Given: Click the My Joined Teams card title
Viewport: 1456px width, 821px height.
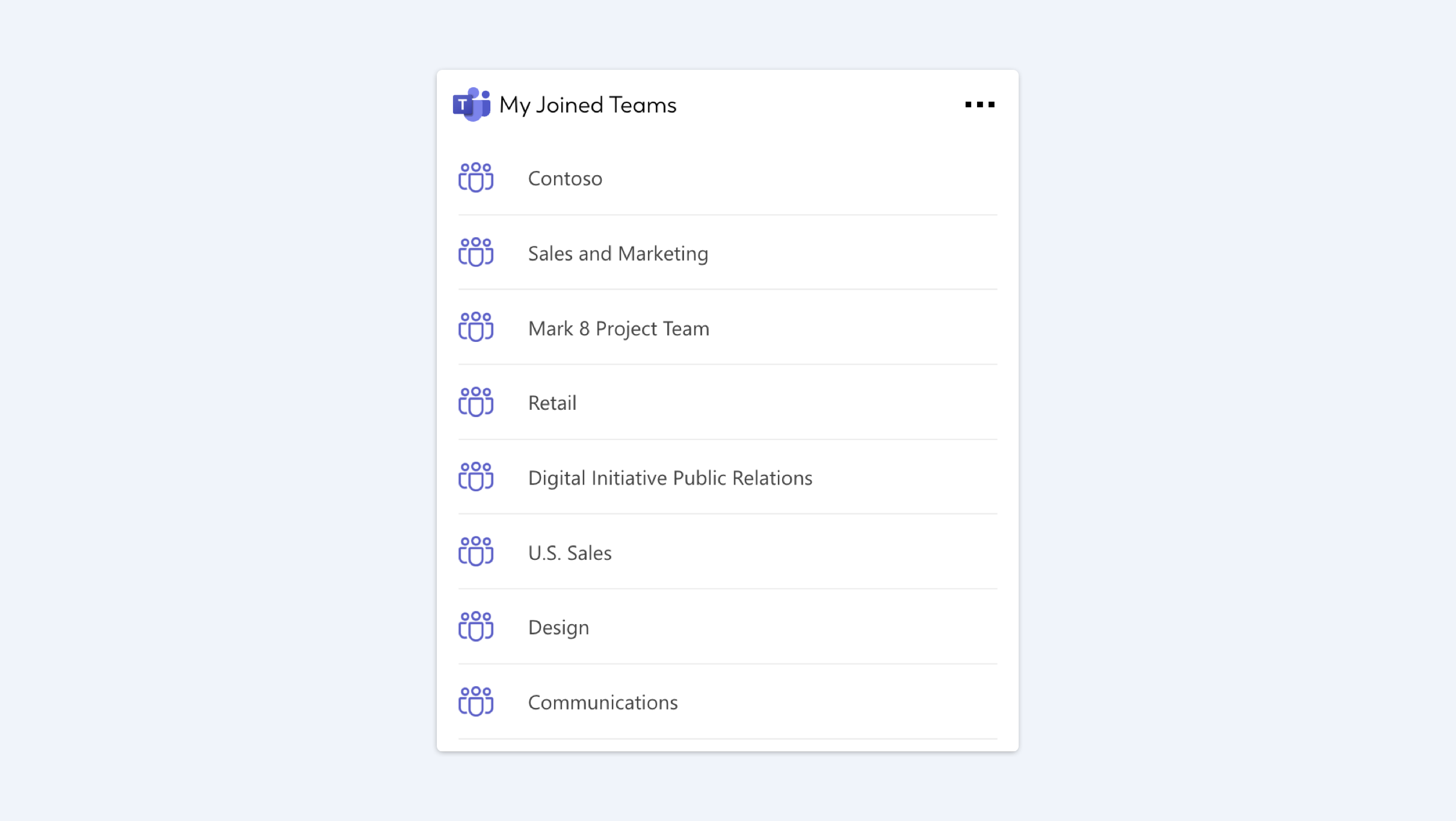Looking at the screenshot, I should [x=588, y=105].
